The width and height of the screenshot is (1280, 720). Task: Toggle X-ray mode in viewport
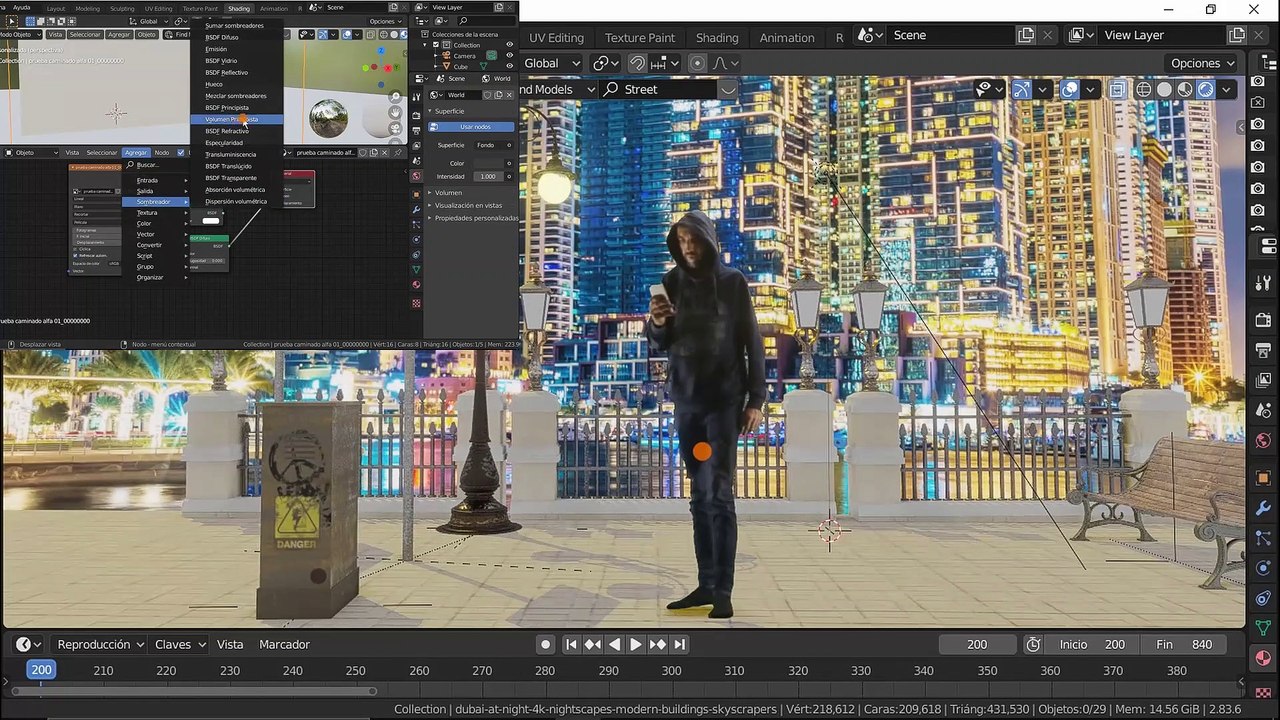1117,89
